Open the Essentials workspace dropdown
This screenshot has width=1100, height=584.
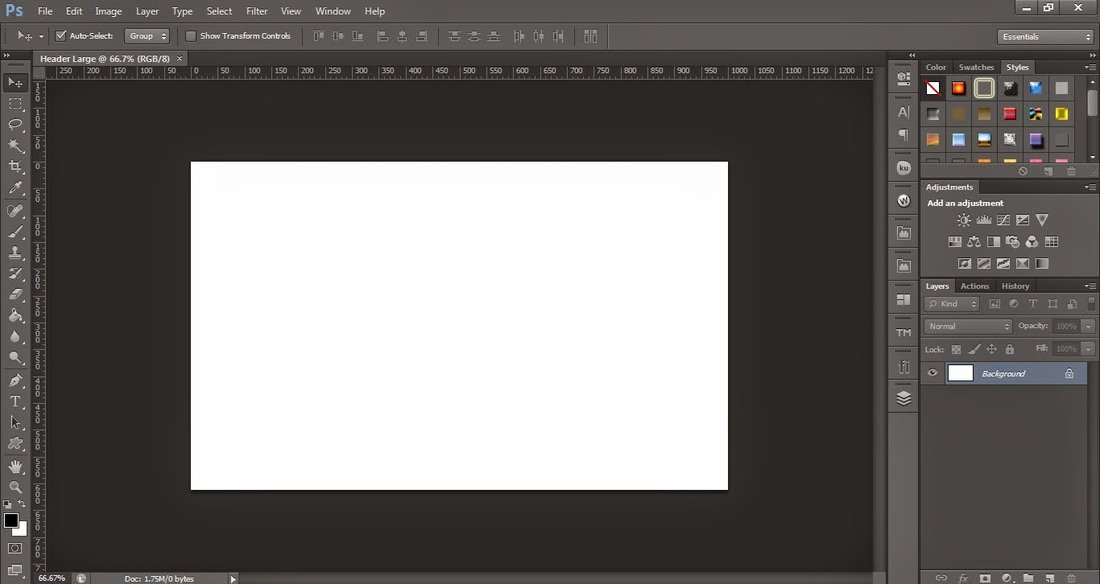pos(1045,36)
